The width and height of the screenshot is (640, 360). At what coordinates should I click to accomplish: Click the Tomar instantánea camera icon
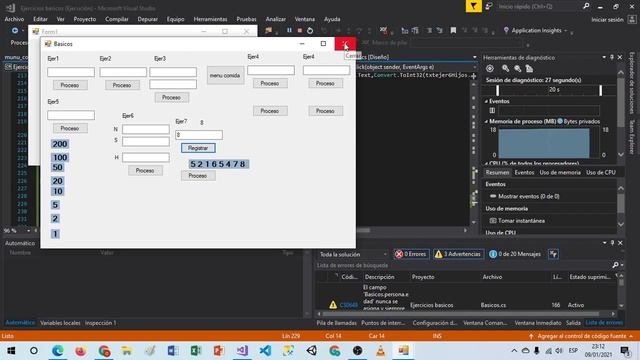click(x=493, y=220)
